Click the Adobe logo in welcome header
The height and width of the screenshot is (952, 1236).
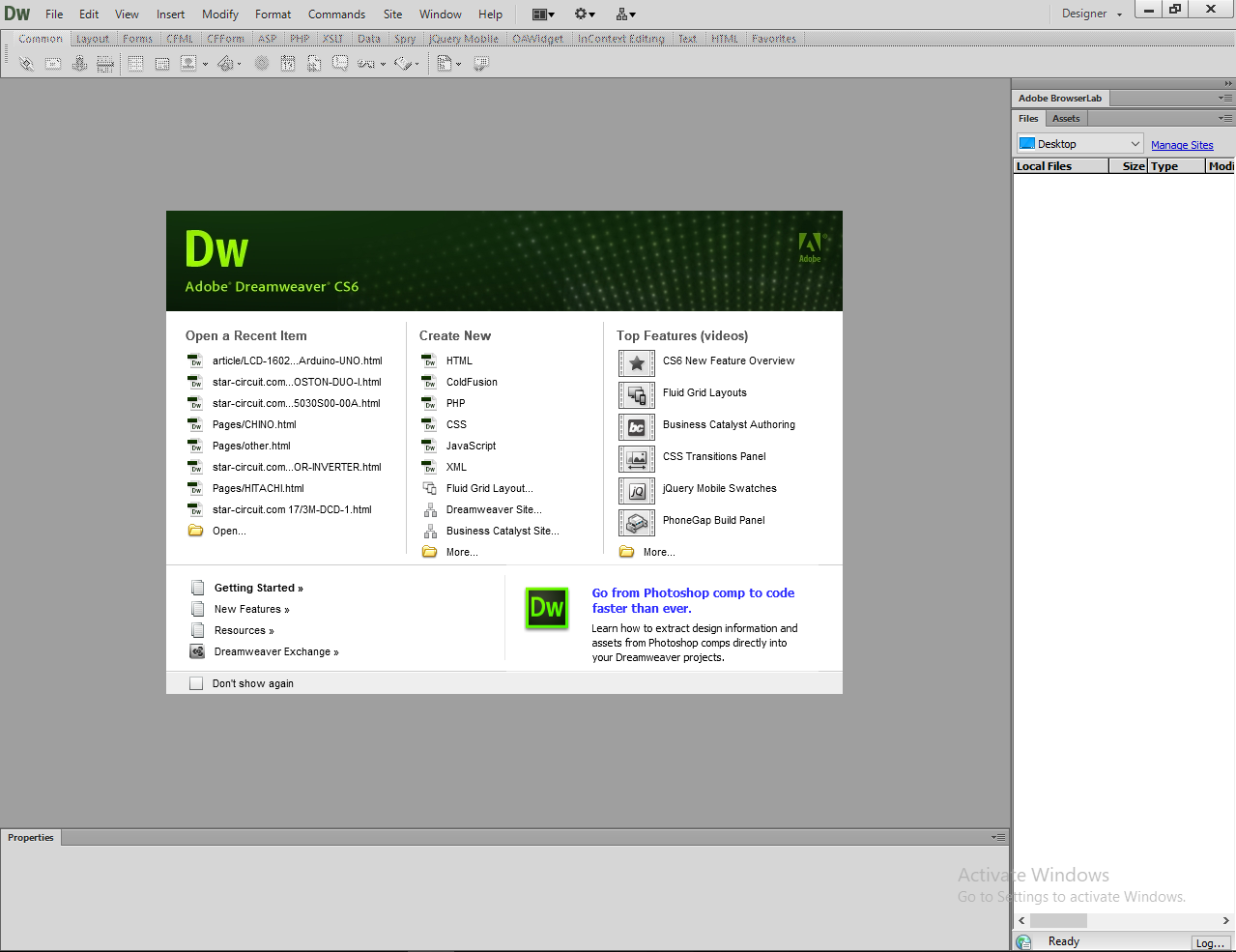(x=810, y=247)
